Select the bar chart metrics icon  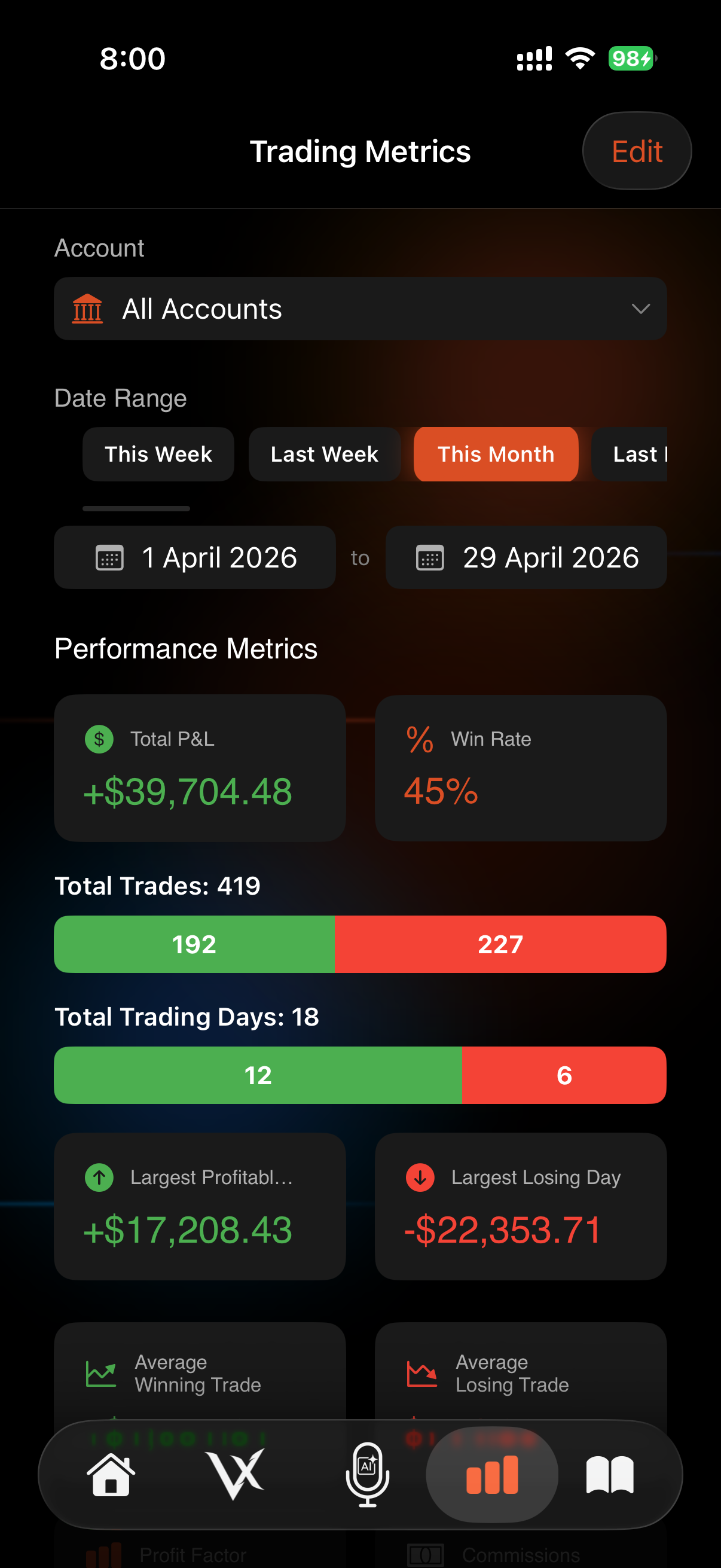(x=491, y=1474)
